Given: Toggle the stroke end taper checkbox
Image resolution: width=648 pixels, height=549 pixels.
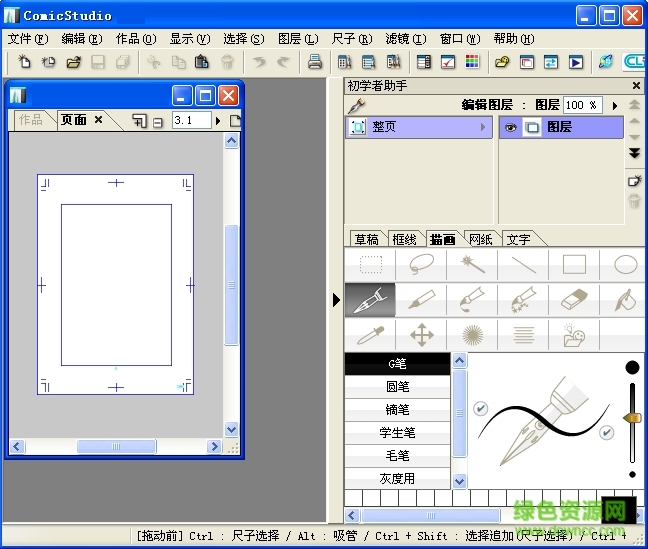Looking at the screenshot, I should point(606,432).
